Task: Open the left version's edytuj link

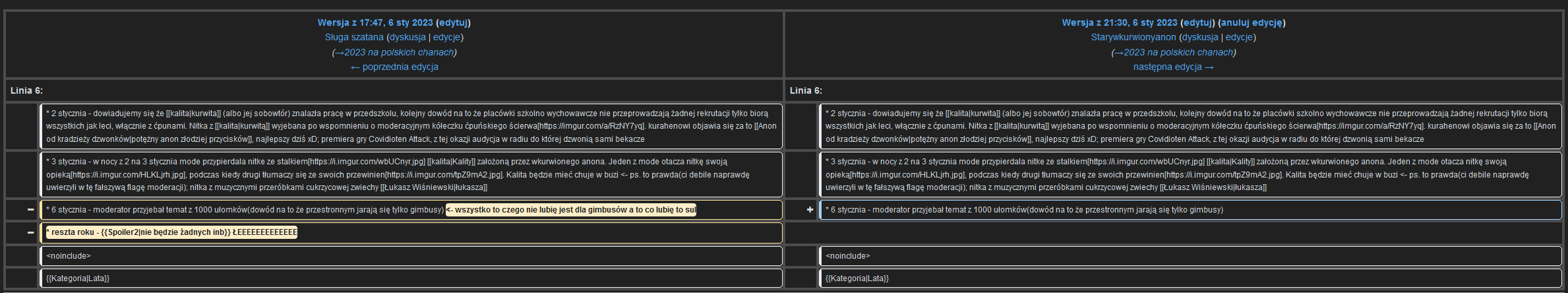Action: pyautogui.click(x=453, y=22)
